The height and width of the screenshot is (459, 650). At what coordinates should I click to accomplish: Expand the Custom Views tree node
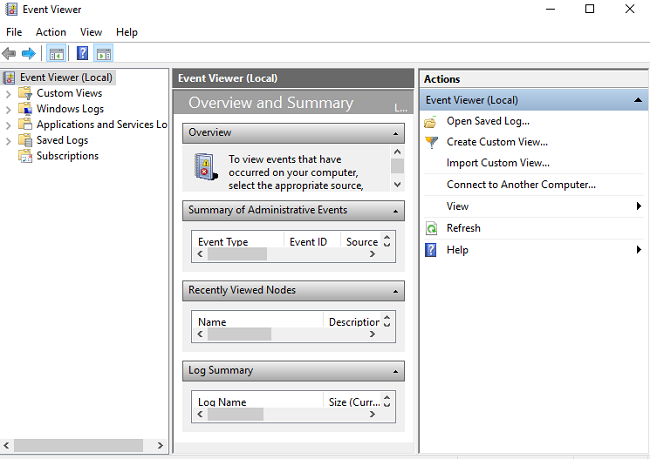[8, 93]
